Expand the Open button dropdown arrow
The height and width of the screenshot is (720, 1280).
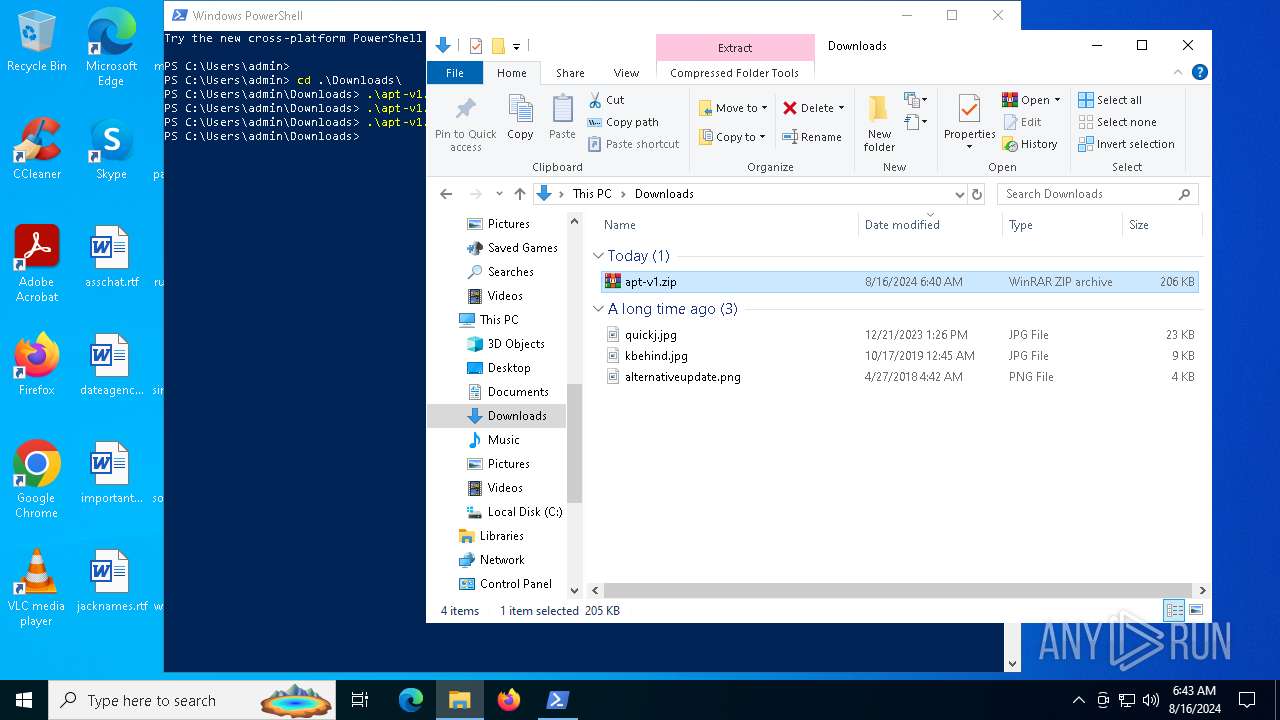point(1057,100)
